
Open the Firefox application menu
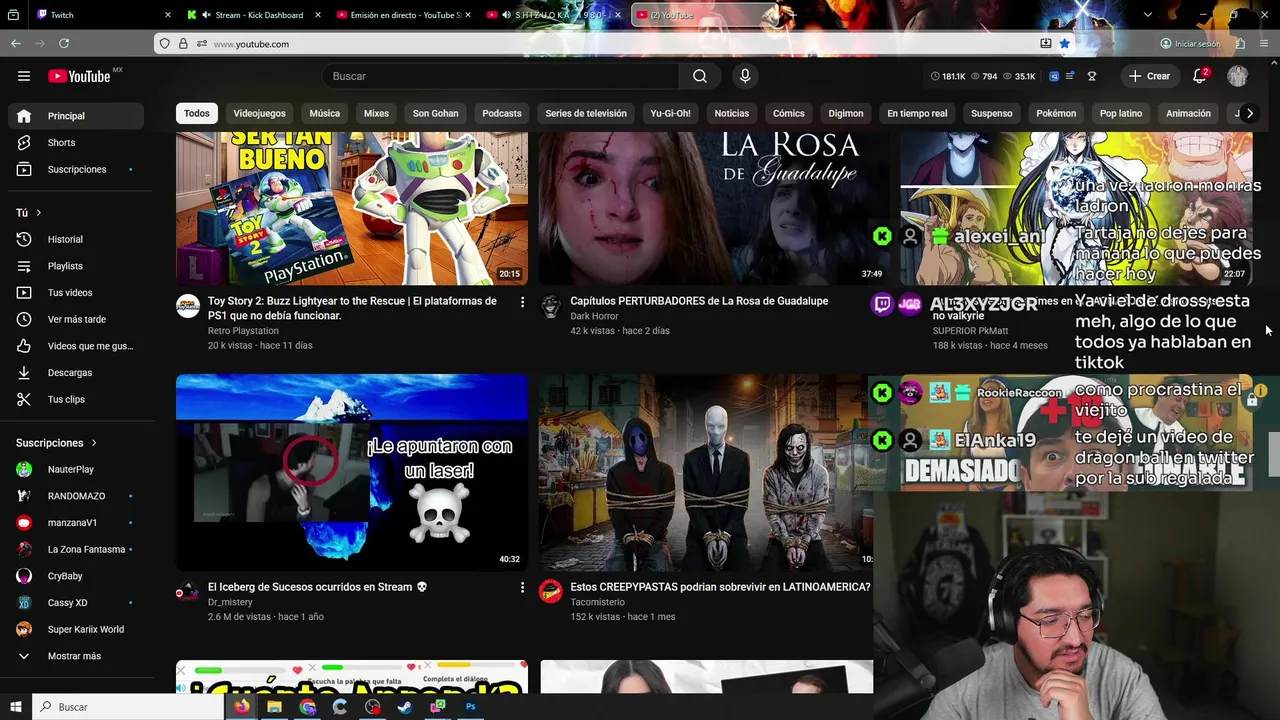point(1264,44)
